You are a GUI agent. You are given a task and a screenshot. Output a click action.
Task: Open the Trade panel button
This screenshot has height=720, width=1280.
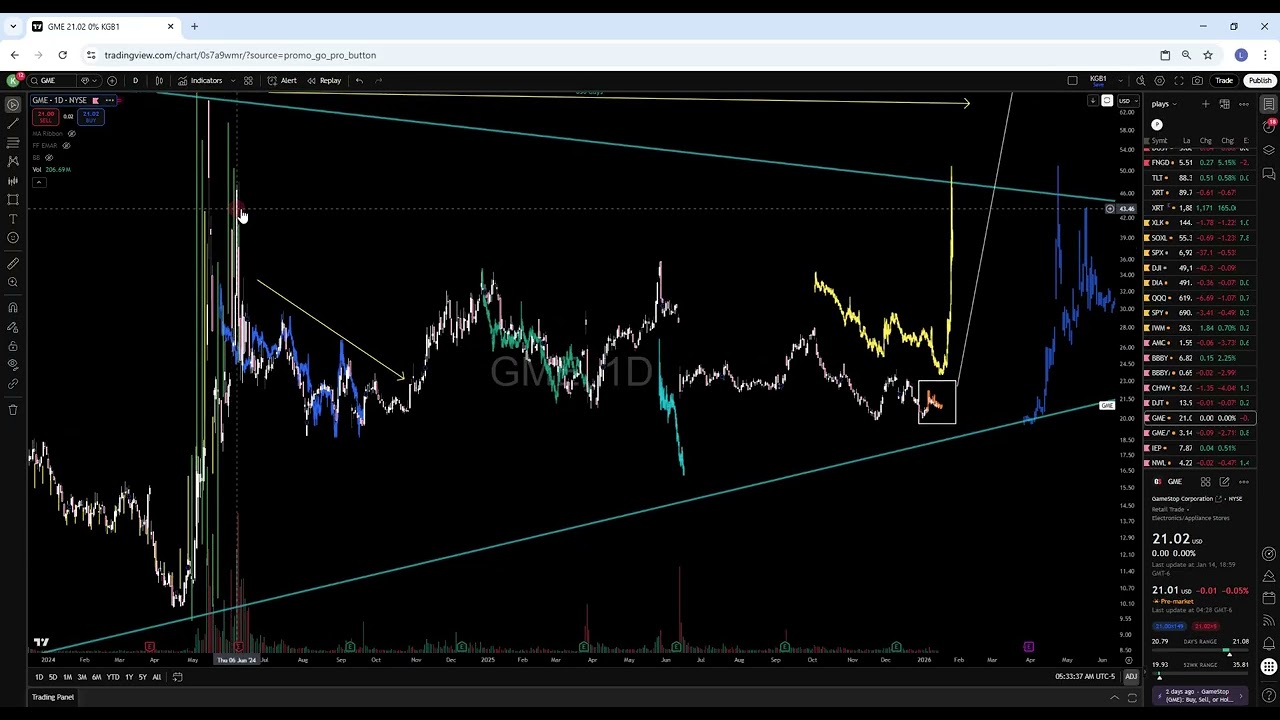click(1224, 80)
